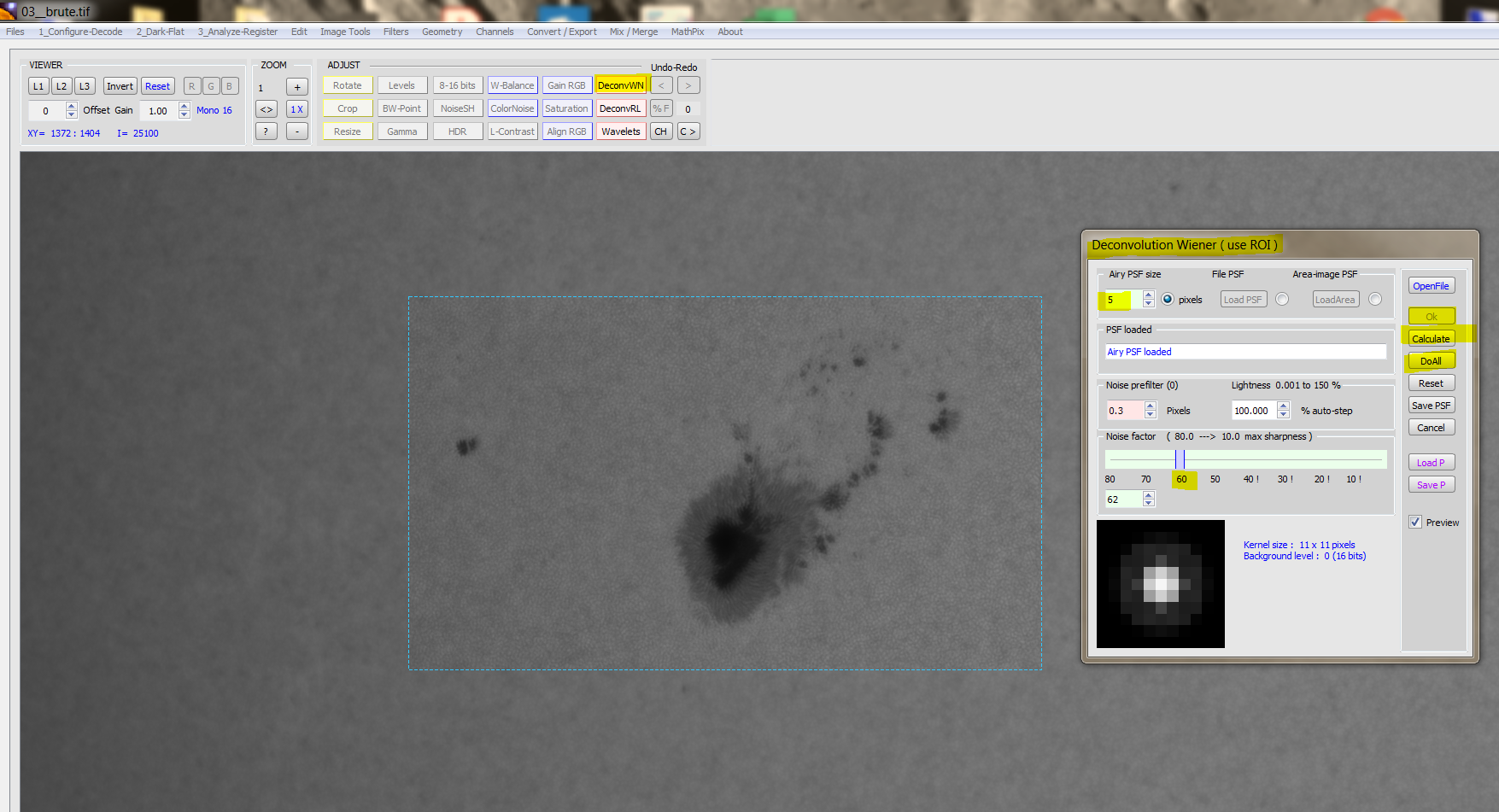The width and height of the screenshot is (1499, 812).
Task: Click the 8-16 bits conversion button
Action: pos(458,85)
